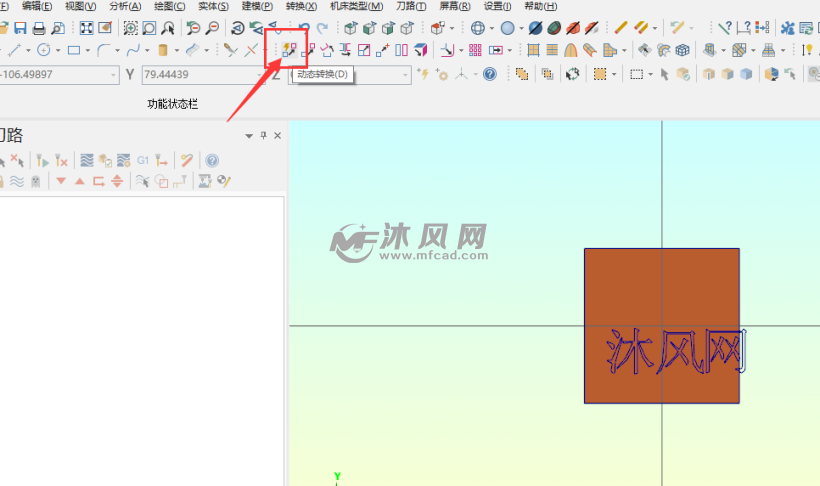Open the 视图(V) menu
The height and width of the screenshot is (486, 820).
(x=81, y=6)
